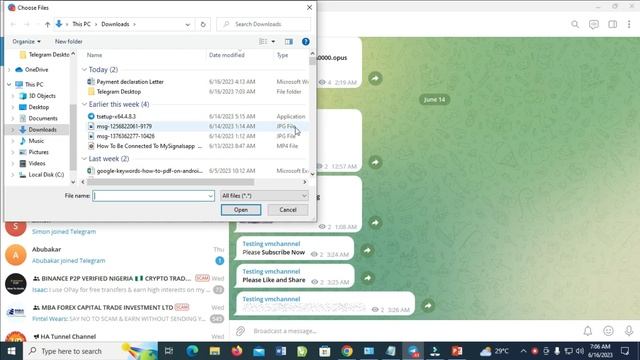The width and height of the screenshot is (640, 360).
Task: Select the msg-1376362277-10426 JPG file
Action: tap(125, 136)
